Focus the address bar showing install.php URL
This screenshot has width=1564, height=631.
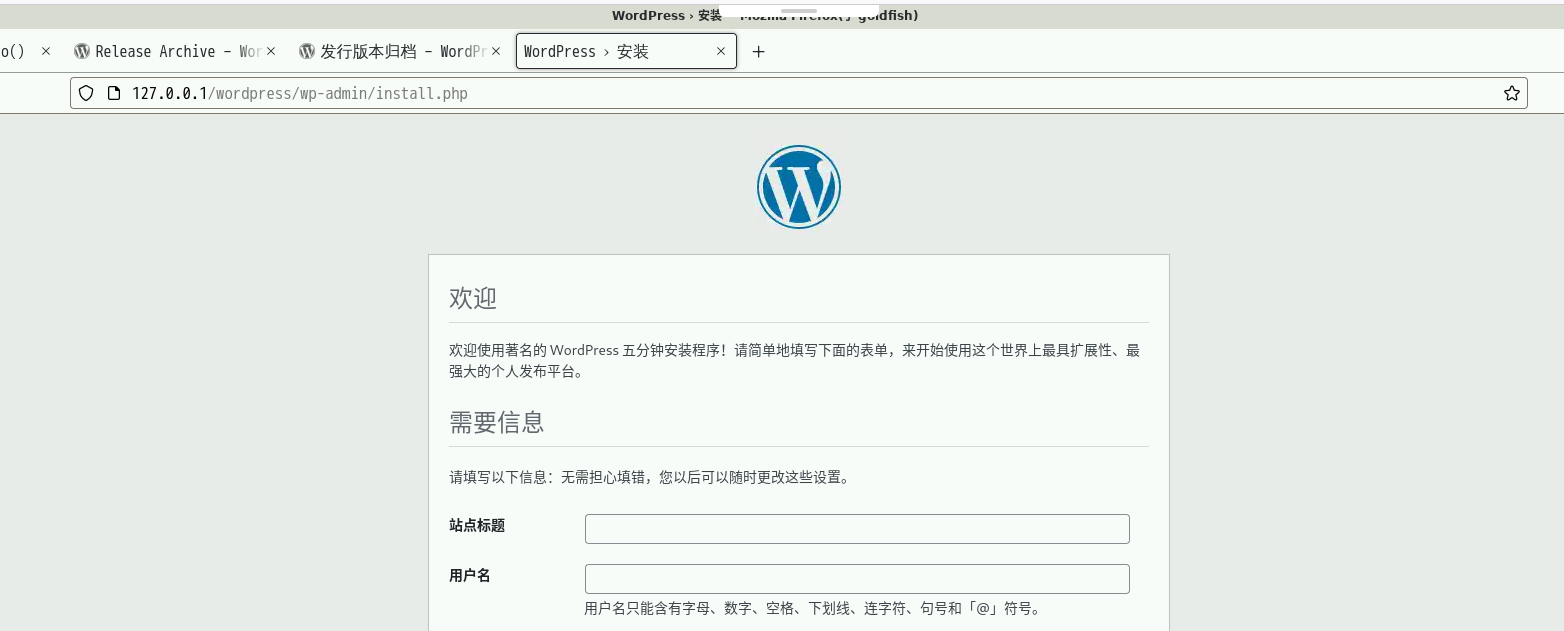(x=798, y=93)
